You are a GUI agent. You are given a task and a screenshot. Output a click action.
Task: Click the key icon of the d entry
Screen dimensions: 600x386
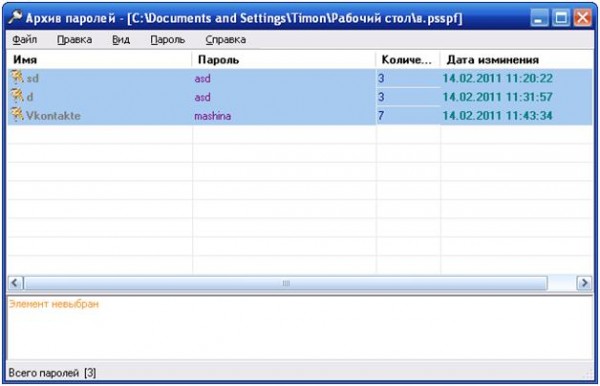click(x=17, y=96)
